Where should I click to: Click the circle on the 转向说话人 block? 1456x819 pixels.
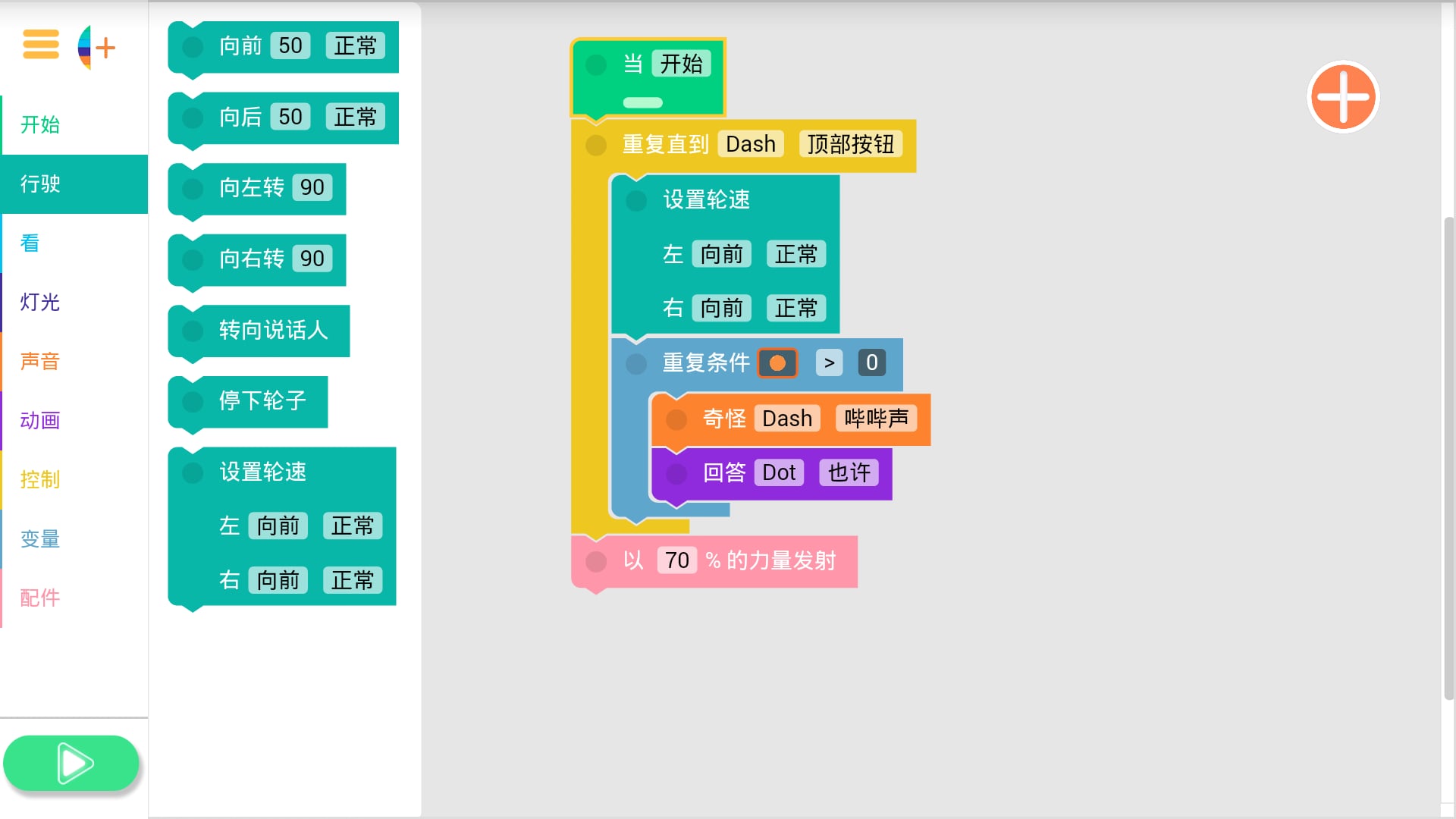tap(193, 331)
